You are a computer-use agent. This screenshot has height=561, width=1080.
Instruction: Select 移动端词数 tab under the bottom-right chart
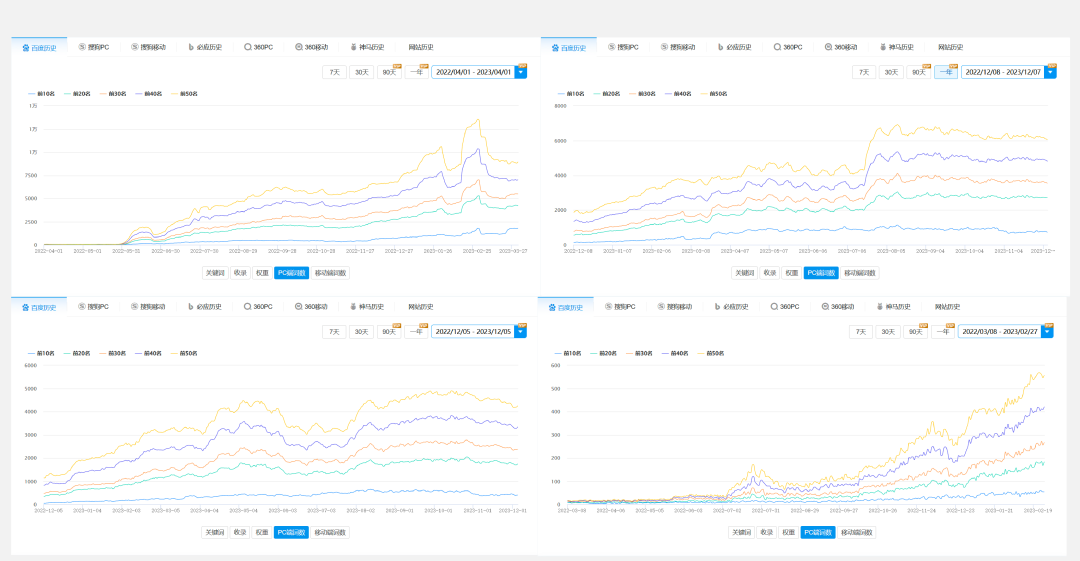857,533
